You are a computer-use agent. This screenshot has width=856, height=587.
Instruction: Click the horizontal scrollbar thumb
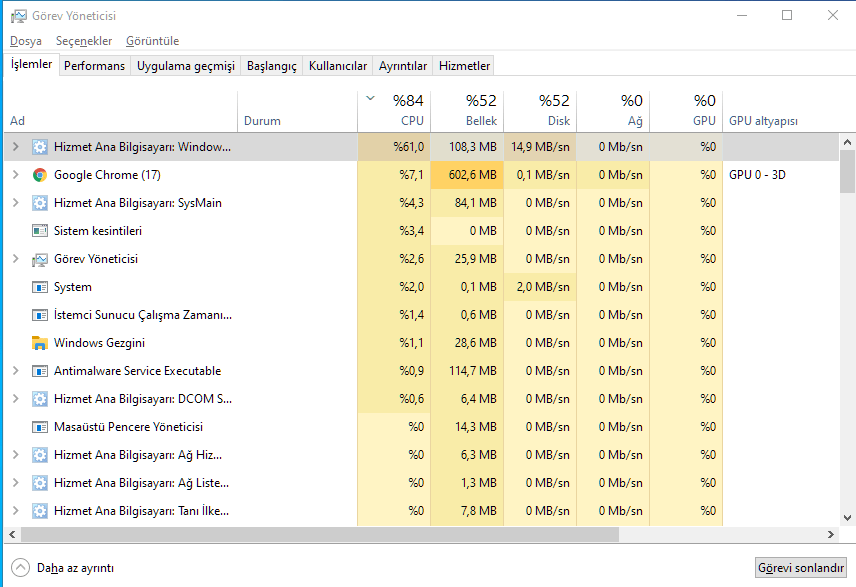point(320,535)
